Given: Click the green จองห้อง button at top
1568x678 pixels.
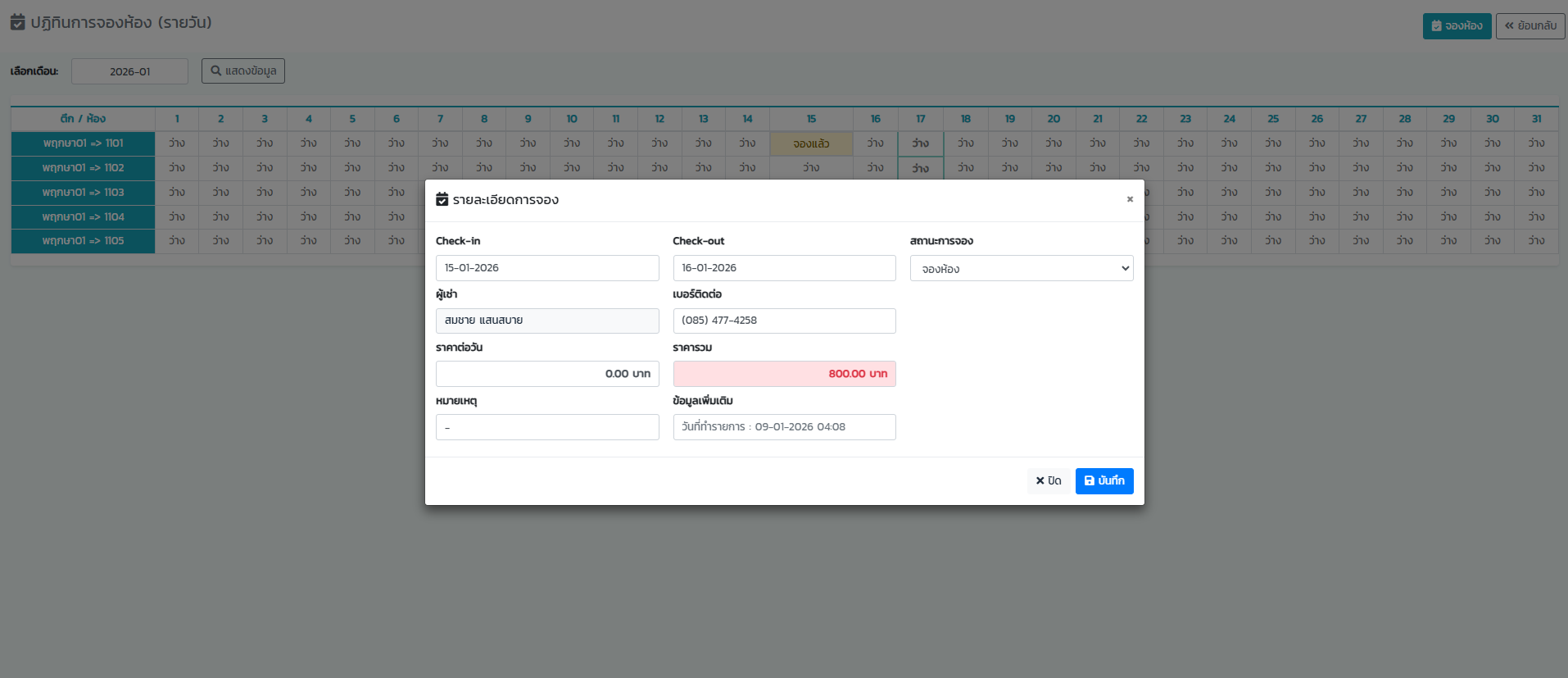Looking at the screenshot, I should [x=1457, y=26].
